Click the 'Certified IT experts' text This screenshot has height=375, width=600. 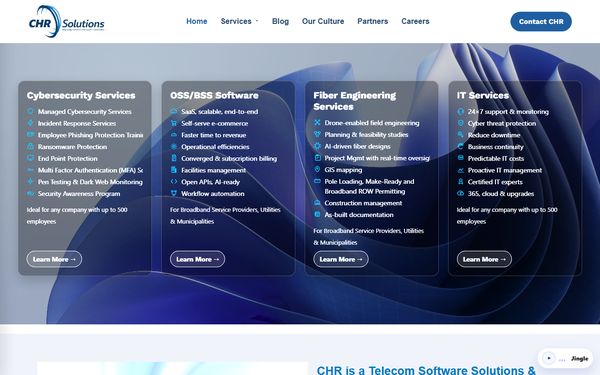[x=495, y=182]
